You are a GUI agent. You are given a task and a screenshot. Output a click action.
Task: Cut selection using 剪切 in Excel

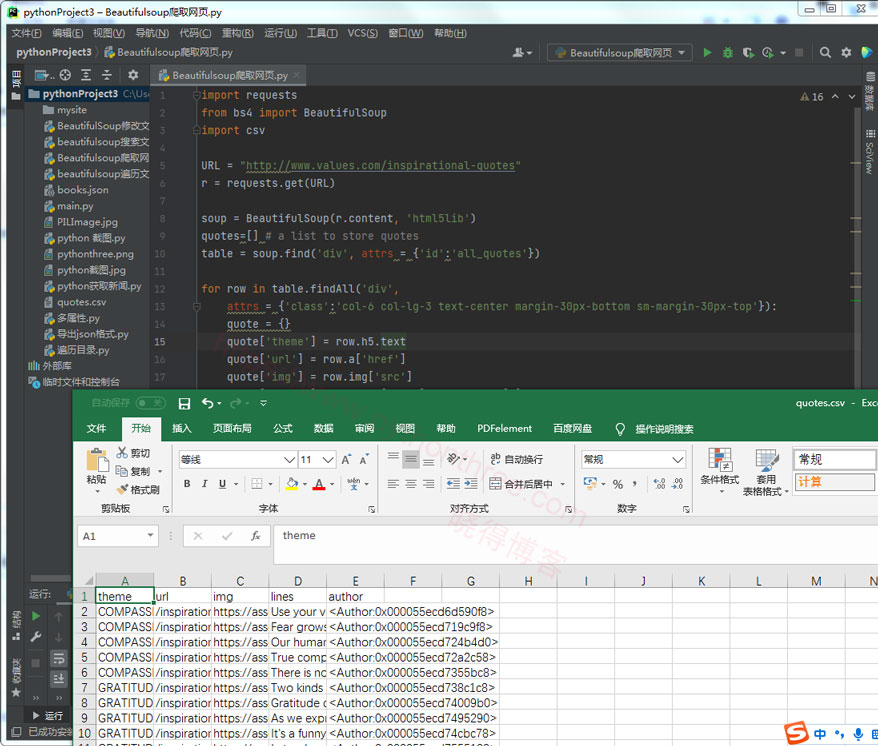[133, 453]
